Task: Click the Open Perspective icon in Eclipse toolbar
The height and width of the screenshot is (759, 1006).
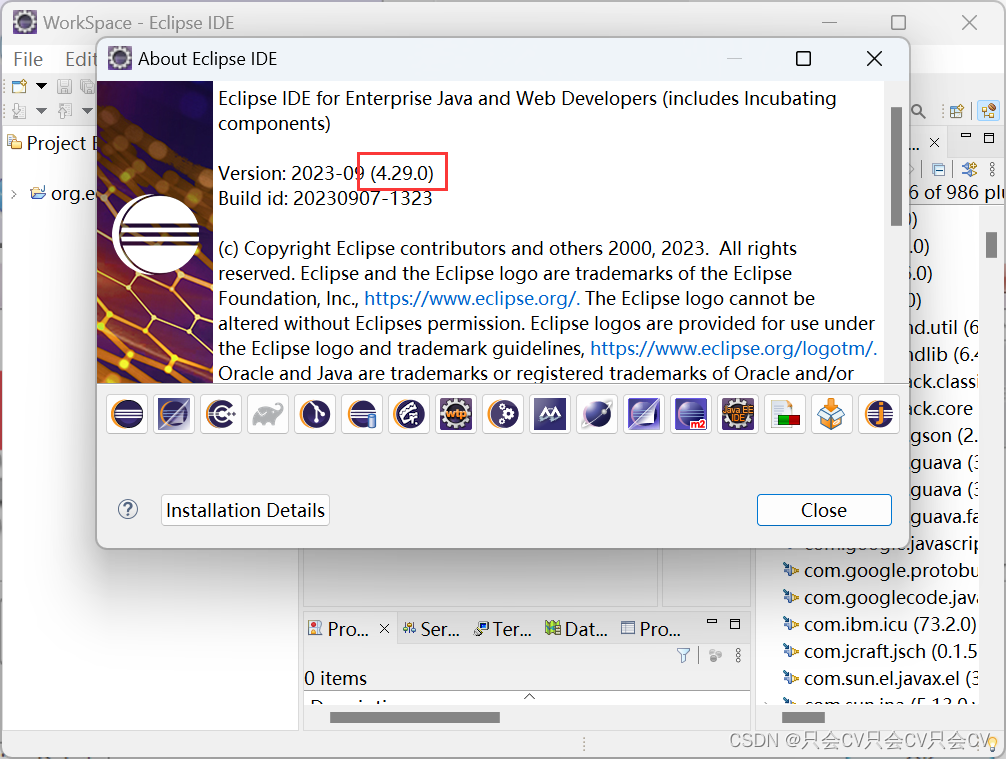Action: click(x=957, y=111)
